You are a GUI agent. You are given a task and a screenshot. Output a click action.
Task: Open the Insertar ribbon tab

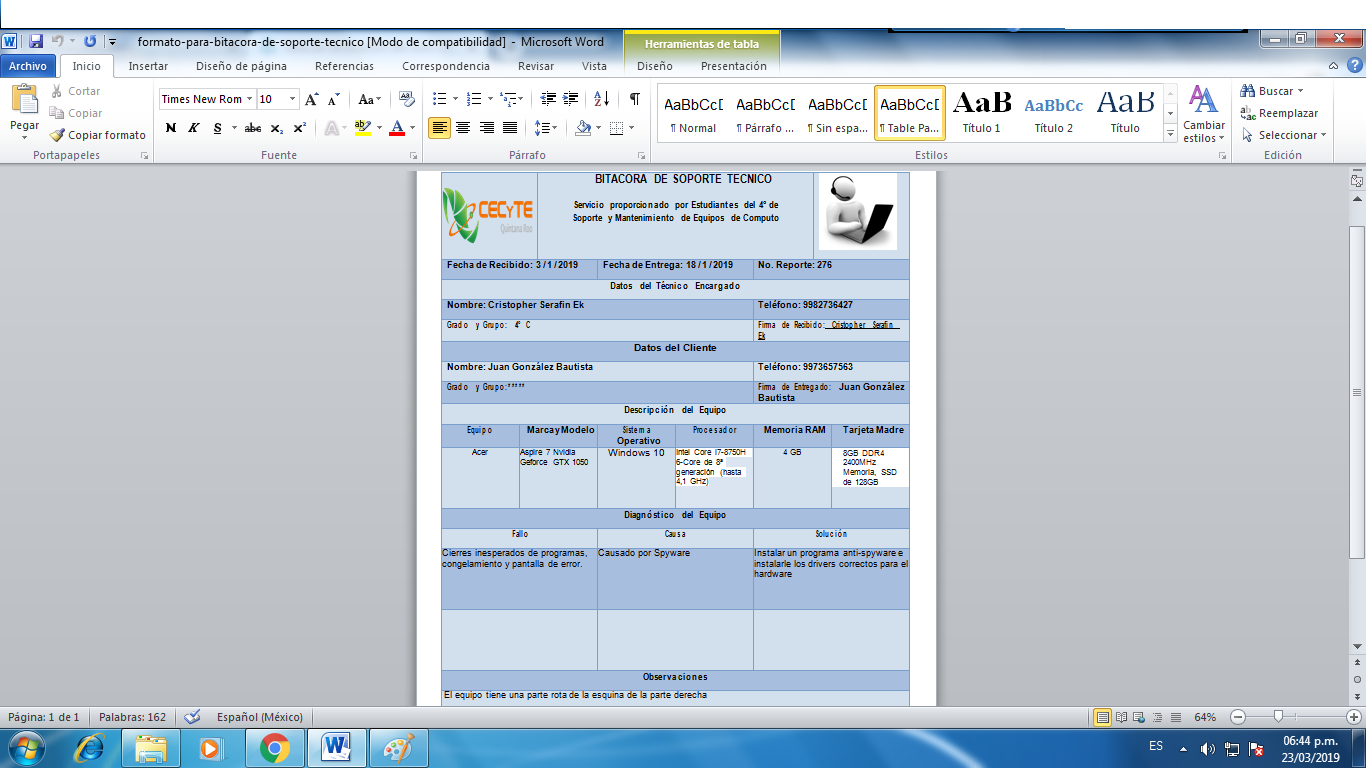148,66
